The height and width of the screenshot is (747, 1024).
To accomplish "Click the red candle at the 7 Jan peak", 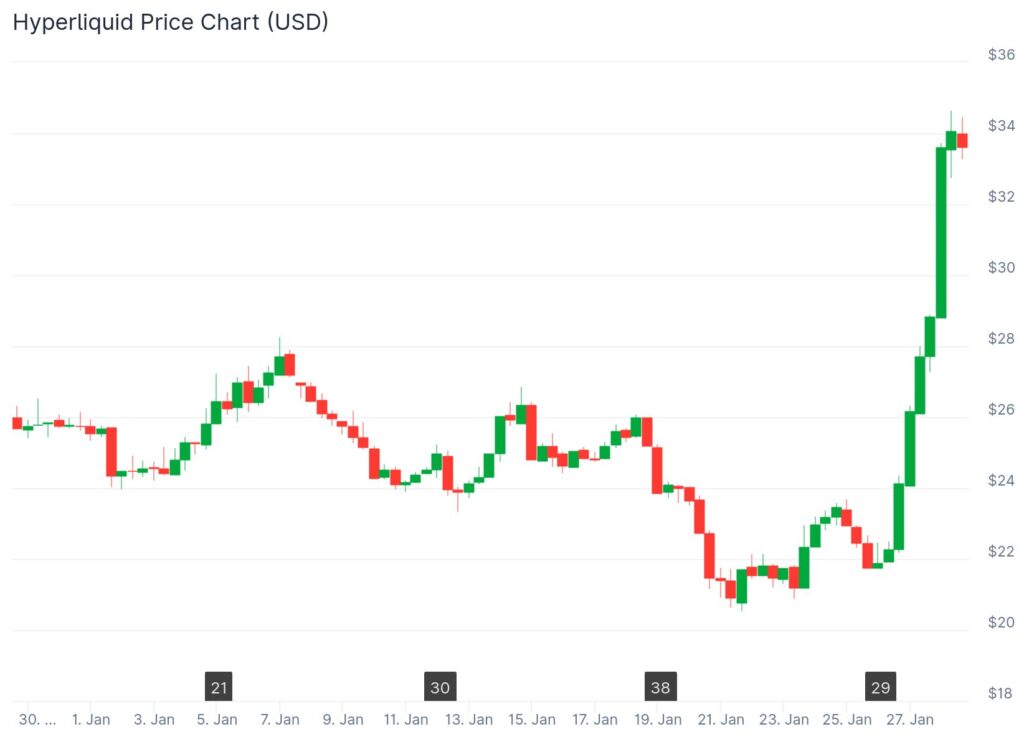I will [289, 364].
